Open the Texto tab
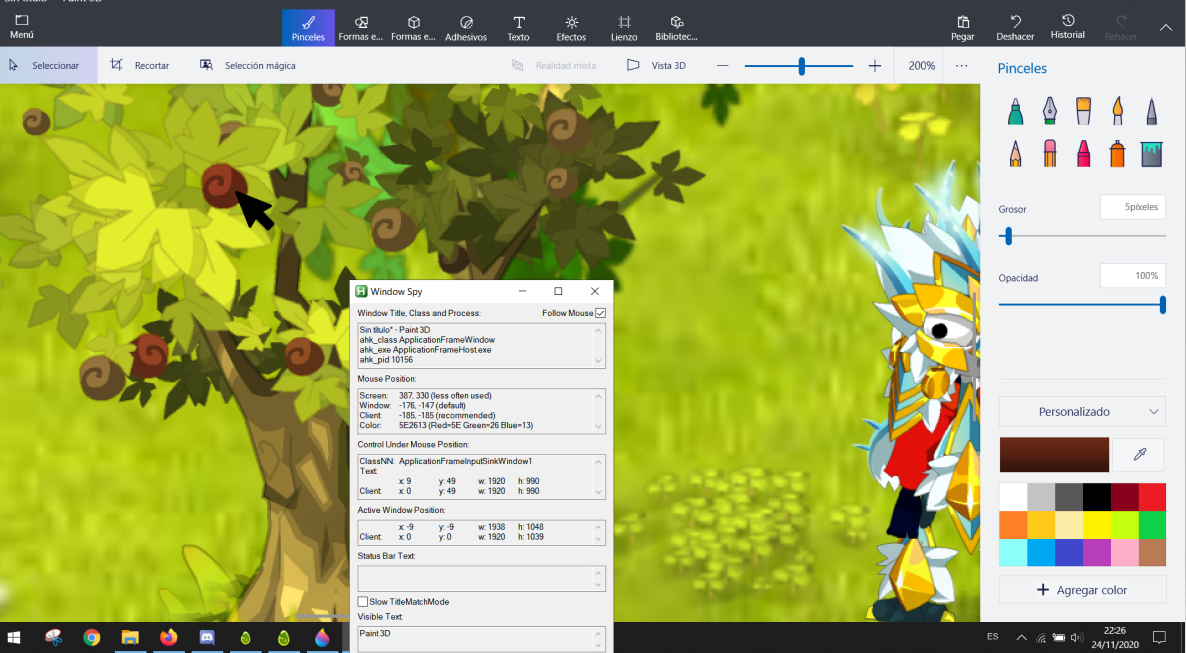Screen dimensions: 1186x653 click(x=518, y=28)
